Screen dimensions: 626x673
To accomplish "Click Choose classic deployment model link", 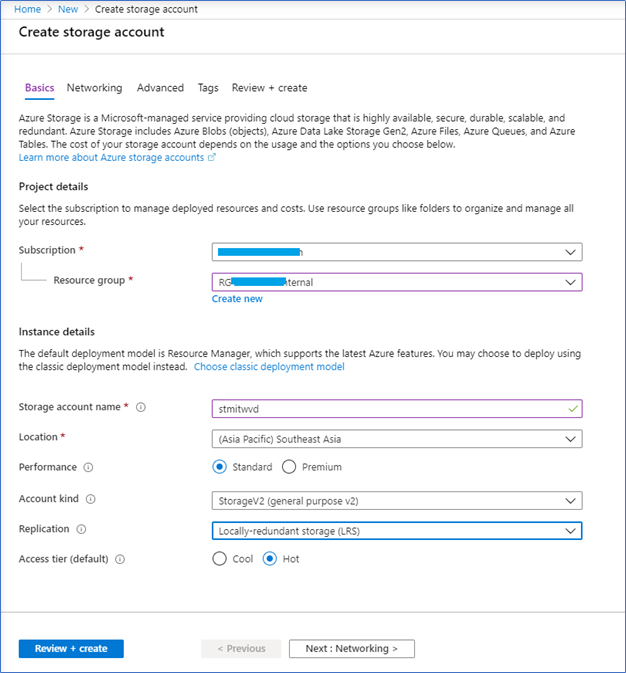I will (x=269, y=367).
